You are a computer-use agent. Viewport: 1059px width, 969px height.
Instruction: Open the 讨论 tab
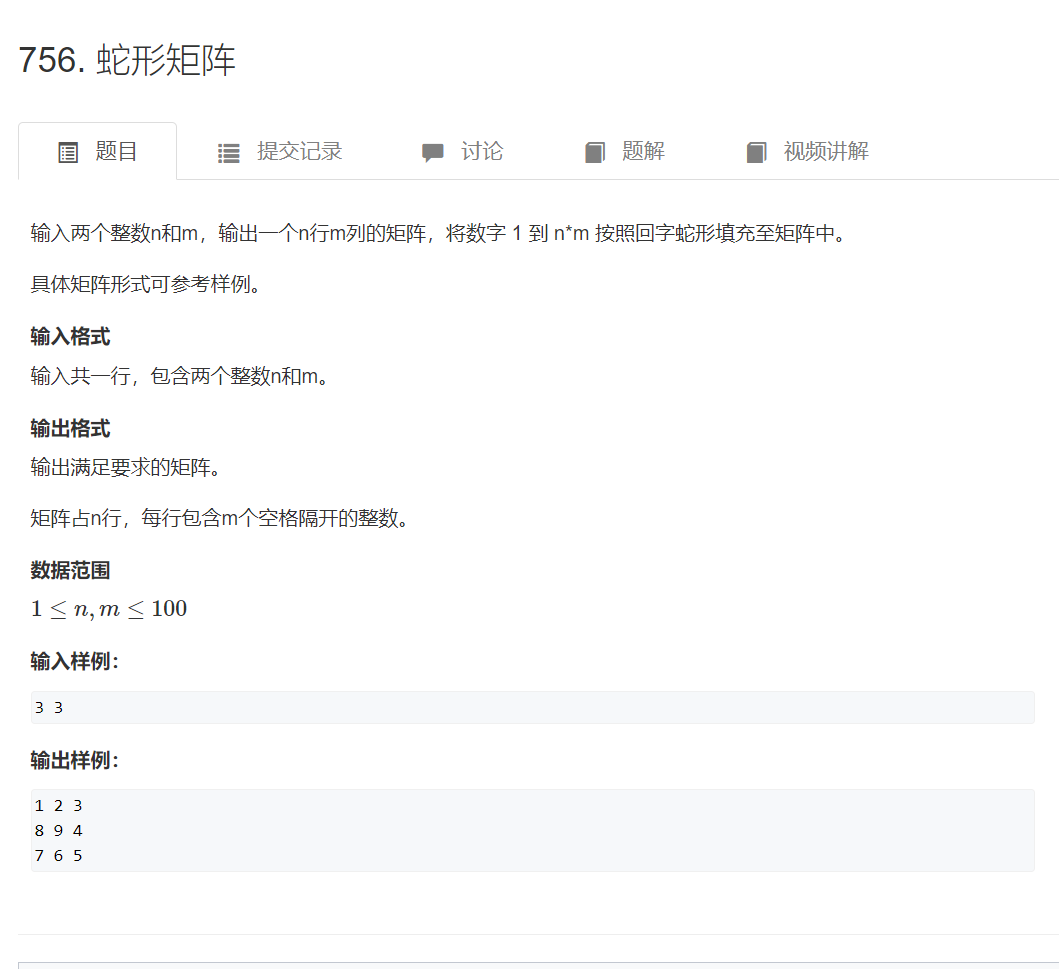pyautogui.click(x=480, y=151)
